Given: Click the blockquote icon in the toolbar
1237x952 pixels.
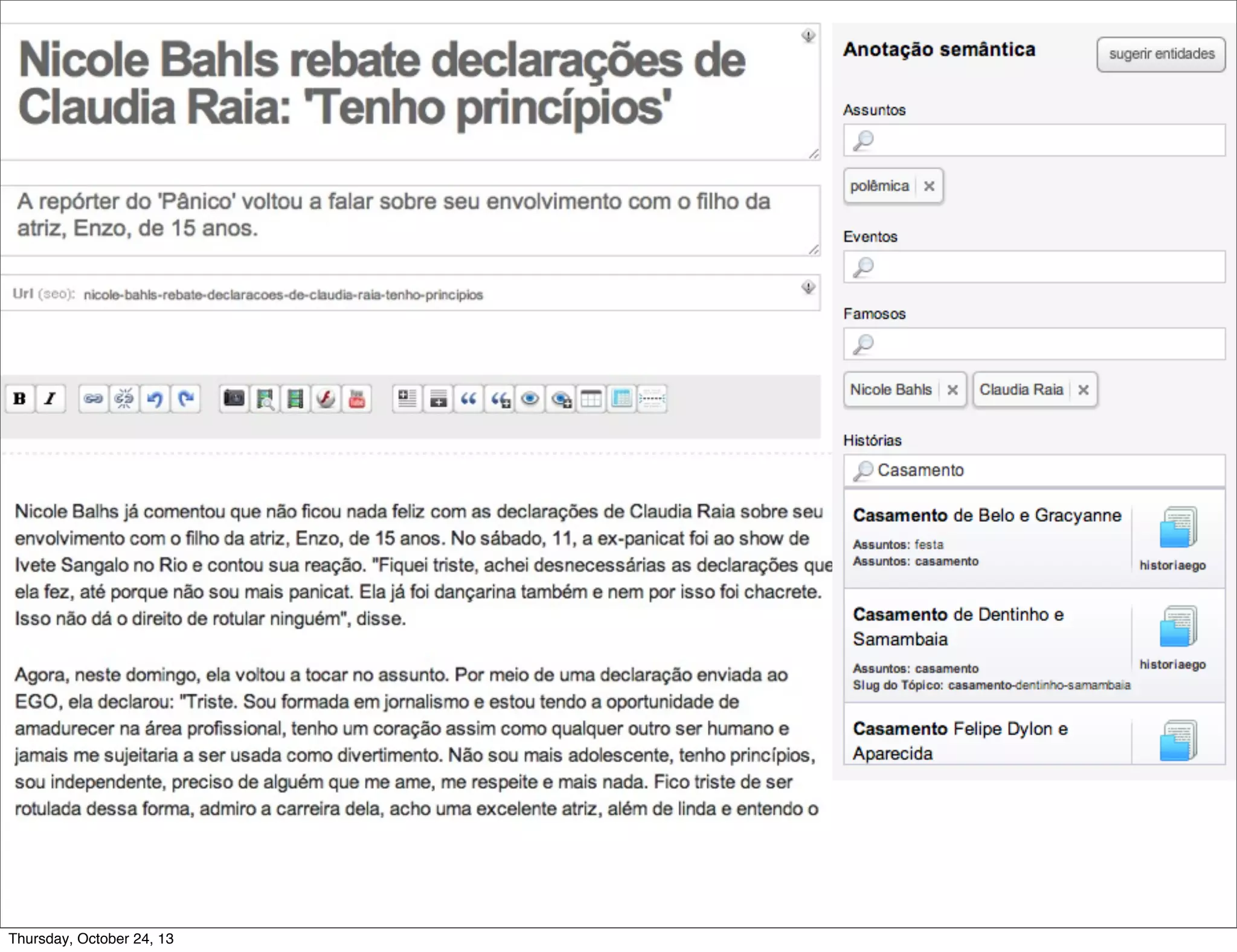Looking at the screenshot, I should pyautogui.click(x=469, y=399).
